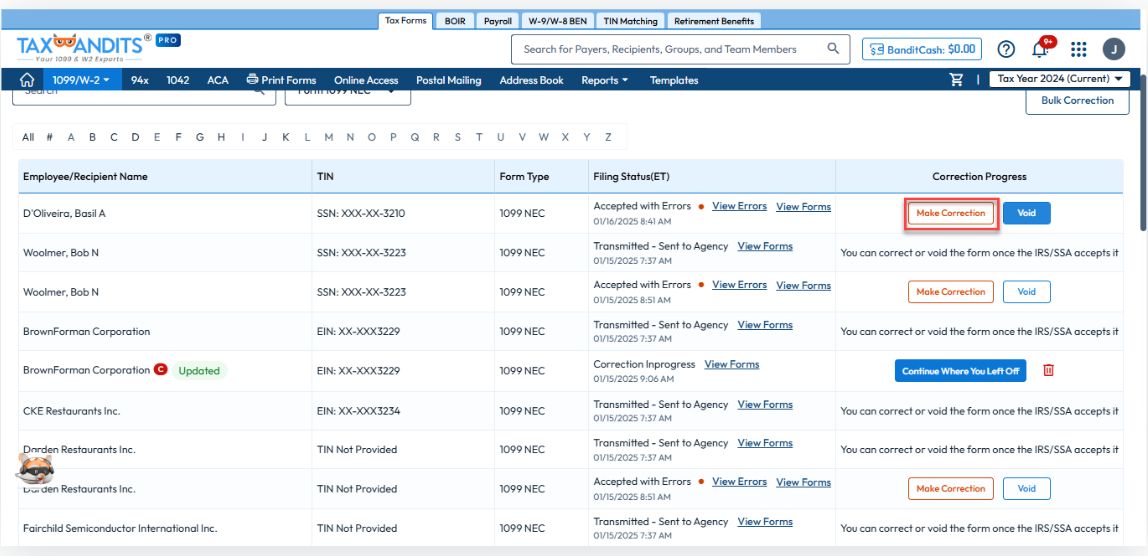Screen dimensions: 1148x556
Task: Open the 1099/W-2 dropdown menu
Action: click(81, 80)
